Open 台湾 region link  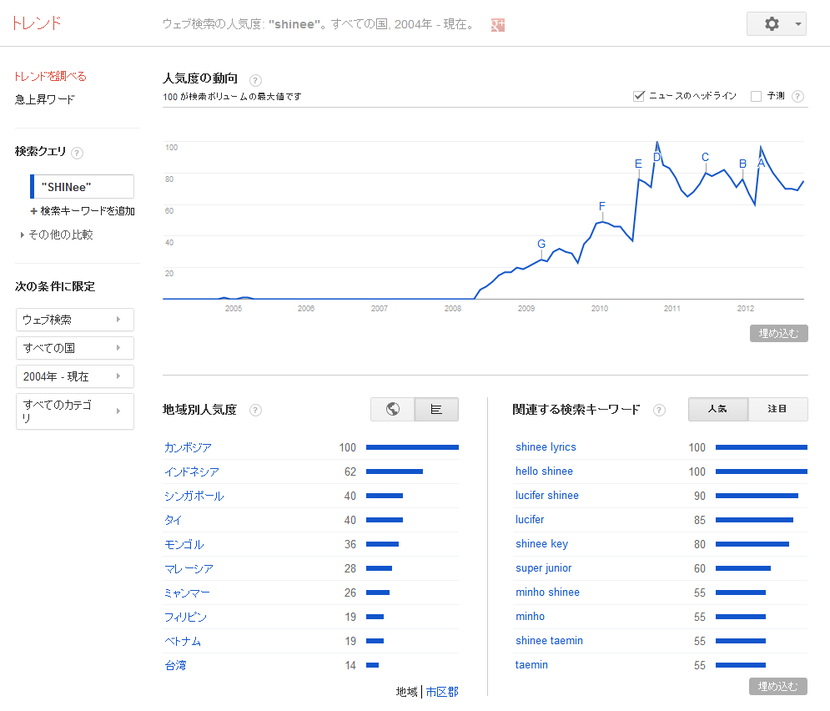pos(175,665)
